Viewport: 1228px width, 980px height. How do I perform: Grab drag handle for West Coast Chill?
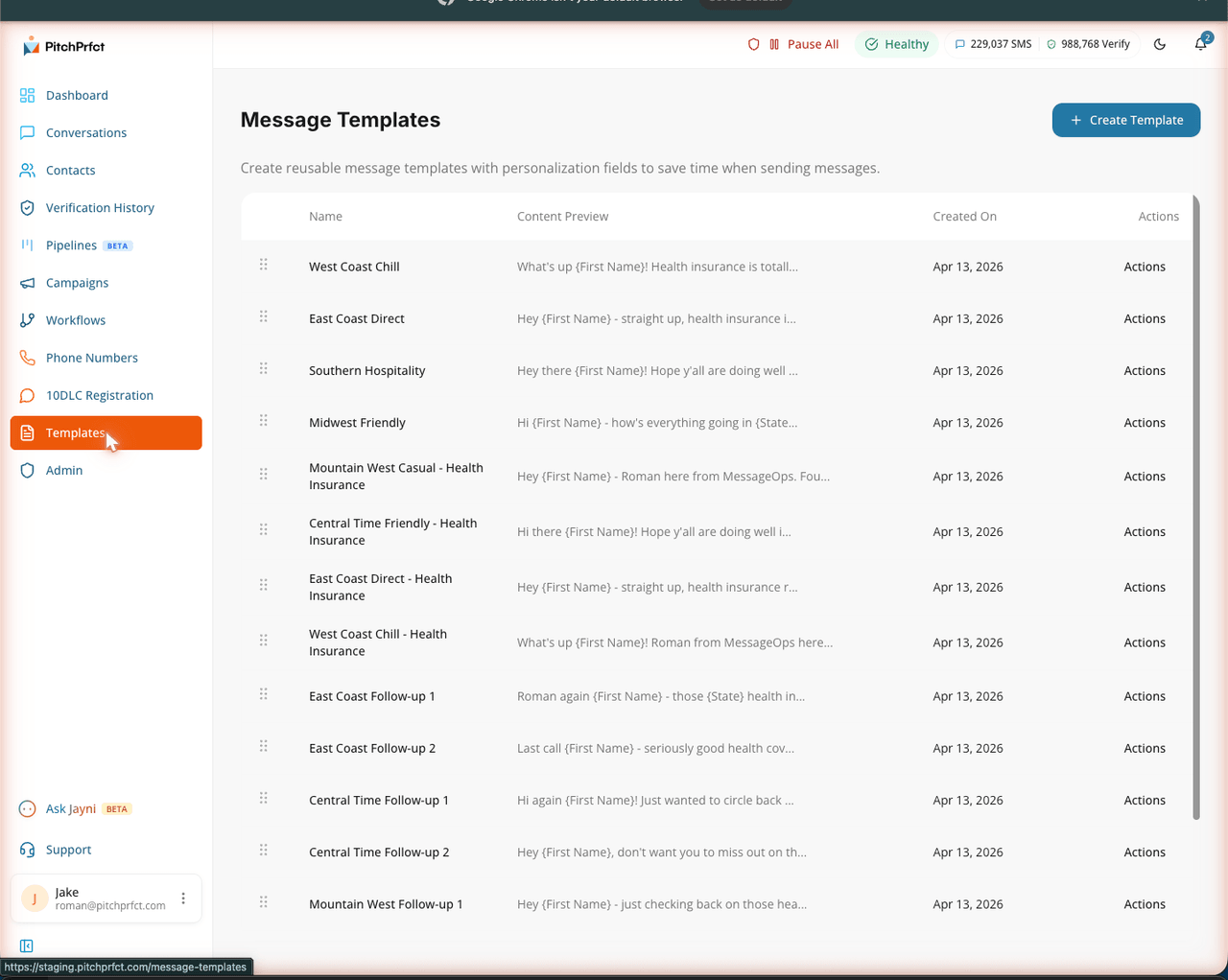pos(263,265)
